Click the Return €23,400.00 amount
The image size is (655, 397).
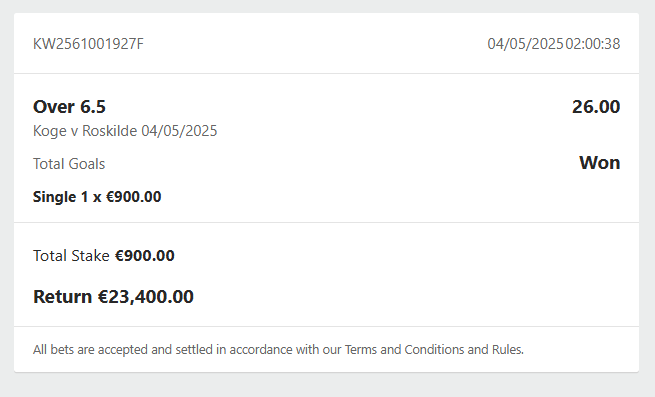[x=146, y=297]
